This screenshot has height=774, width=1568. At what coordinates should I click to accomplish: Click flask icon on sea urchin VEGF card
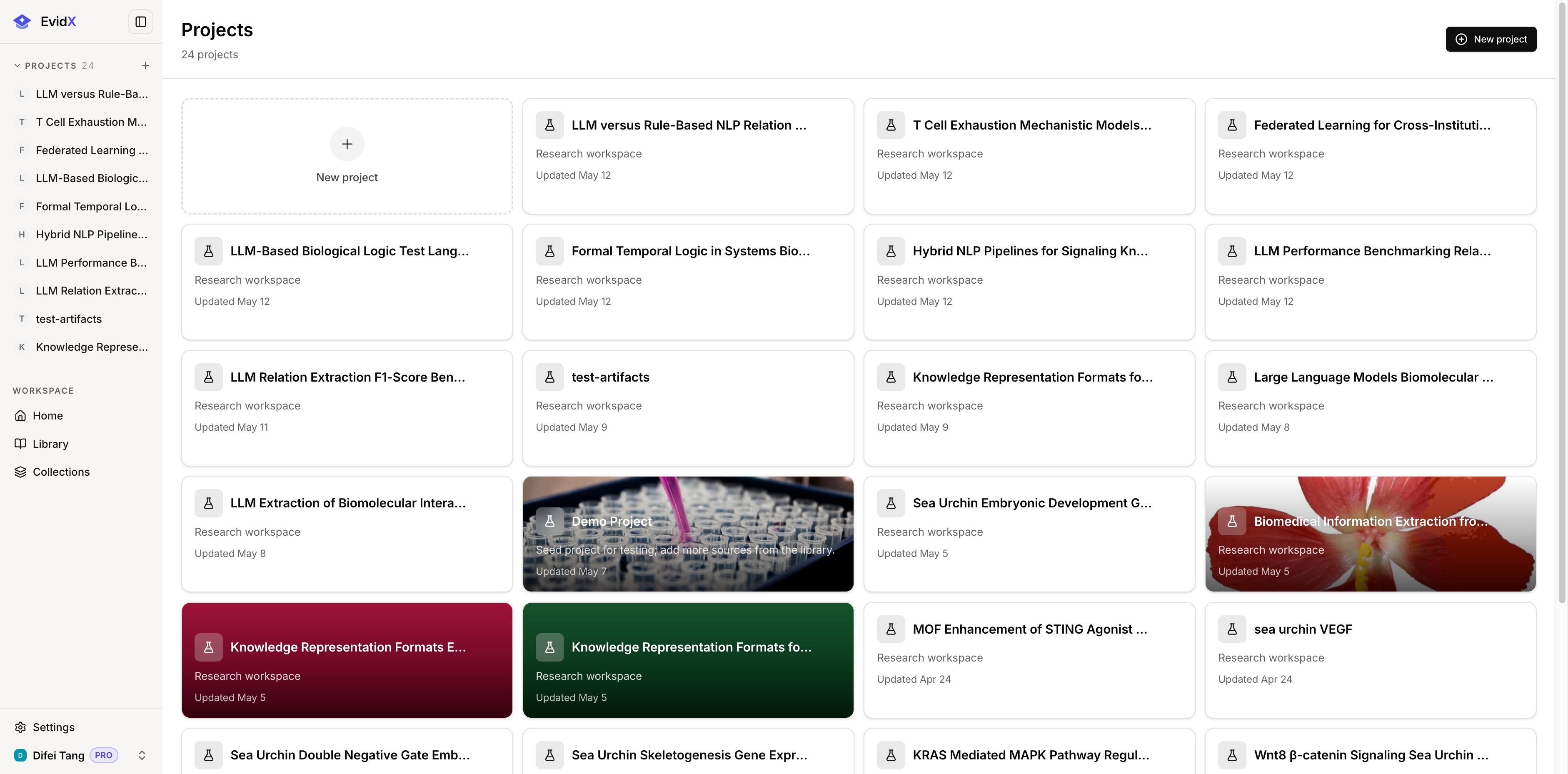1232,629
